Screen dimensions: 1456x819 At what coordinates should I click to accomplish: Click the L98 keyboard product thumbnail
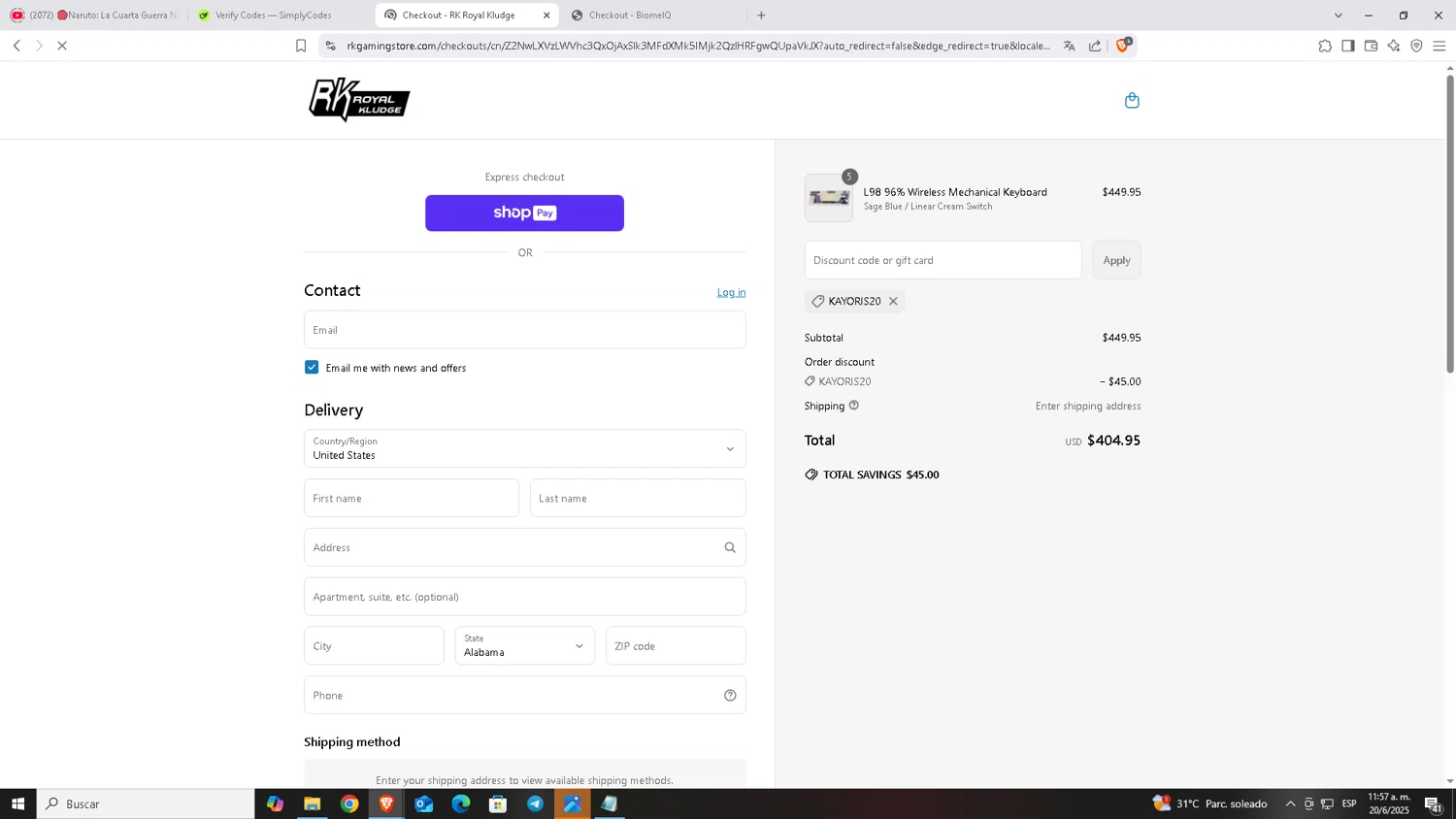coord(829,198)
